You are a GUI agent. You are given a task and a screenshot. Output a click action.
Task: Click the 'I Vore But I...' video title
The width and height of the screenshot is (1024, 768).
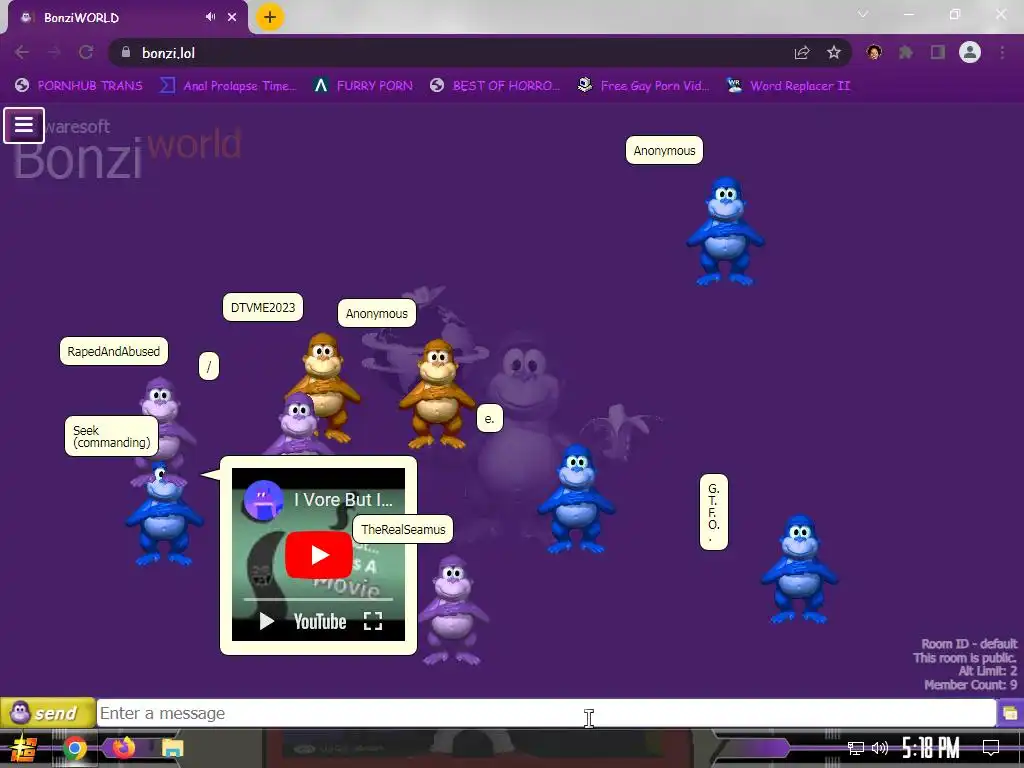344,500
